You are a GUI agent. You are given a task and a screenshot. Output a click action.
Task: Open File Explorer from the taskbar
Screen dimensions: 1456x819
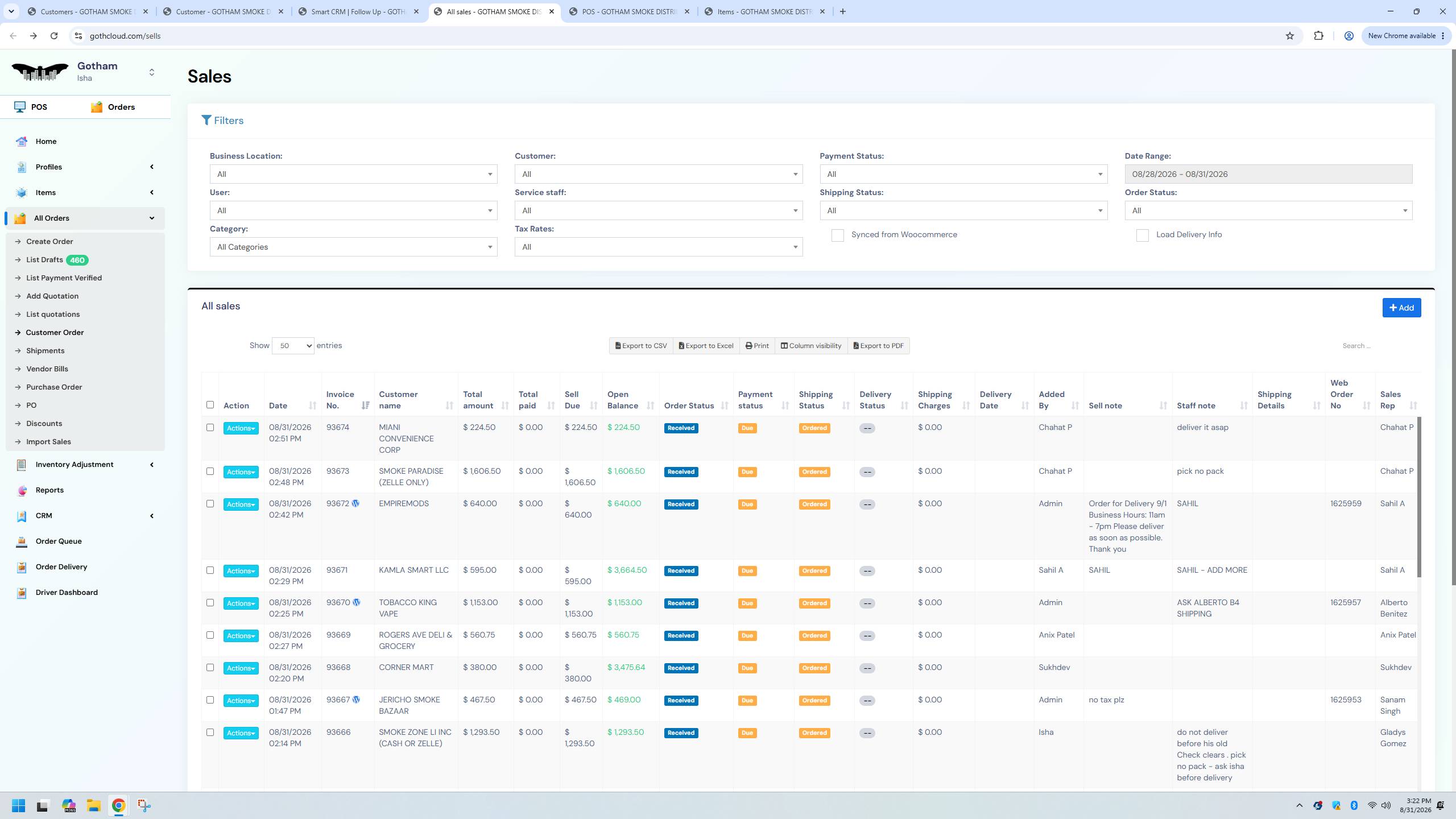93,805
